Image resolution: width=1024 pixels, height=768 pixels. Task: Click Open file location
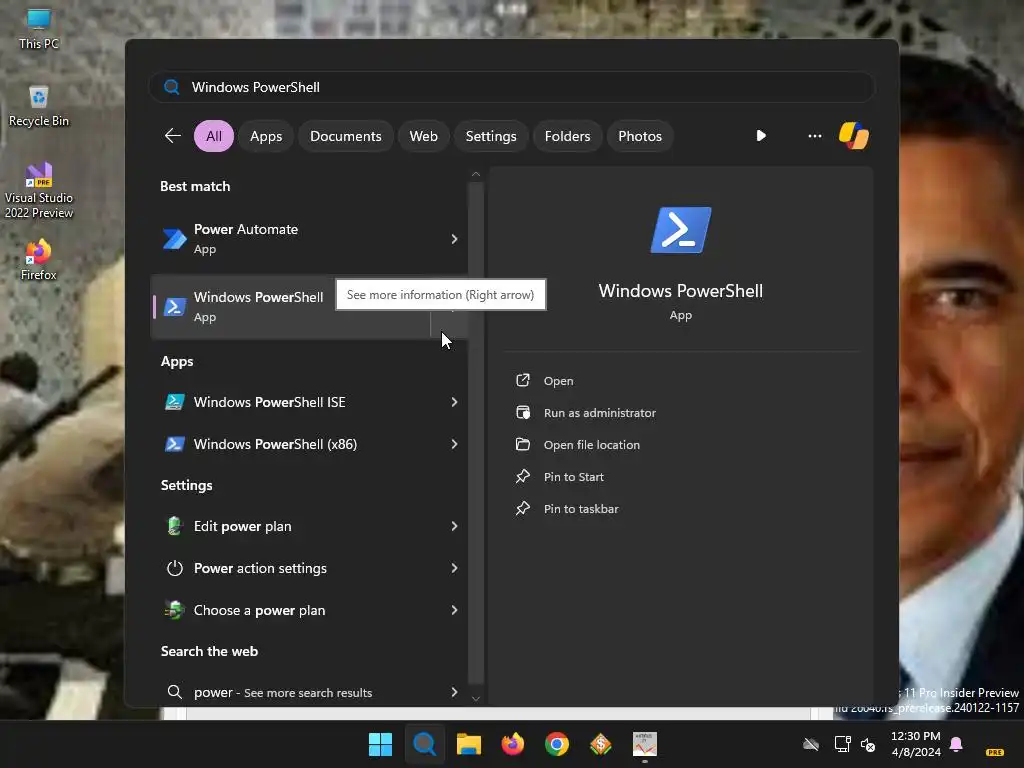(592, 445)
